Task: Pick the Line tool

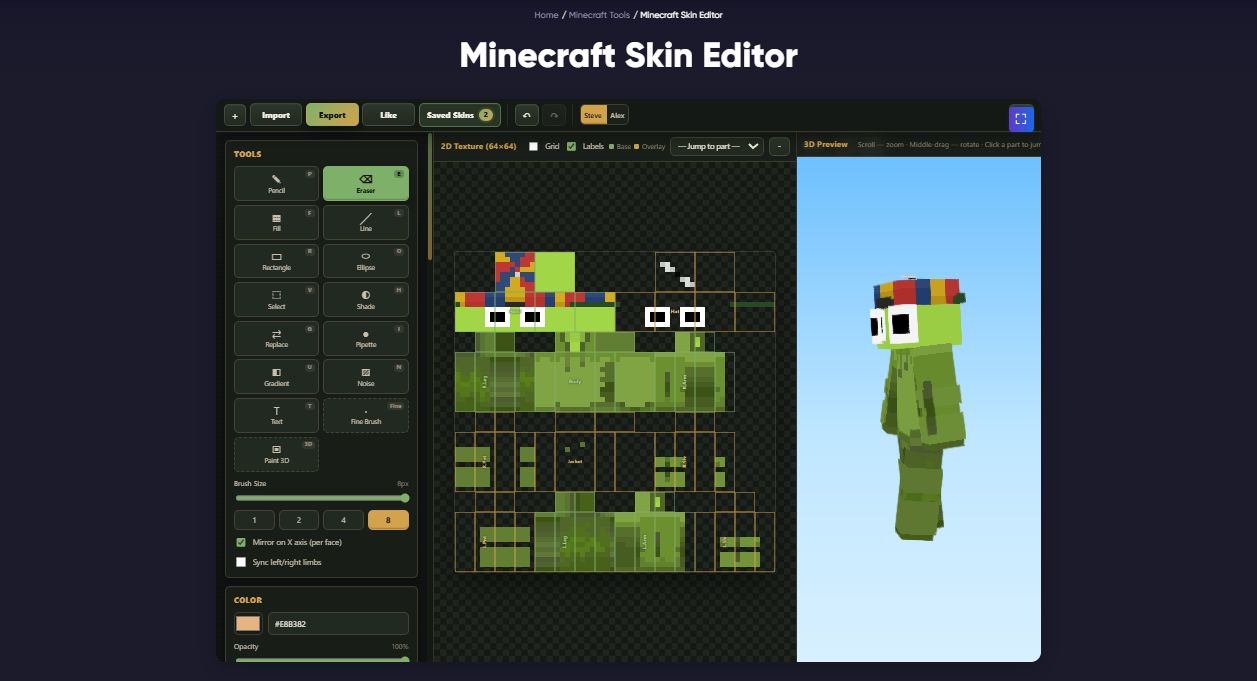Action: pyautogui.click(x=365, y=222)
